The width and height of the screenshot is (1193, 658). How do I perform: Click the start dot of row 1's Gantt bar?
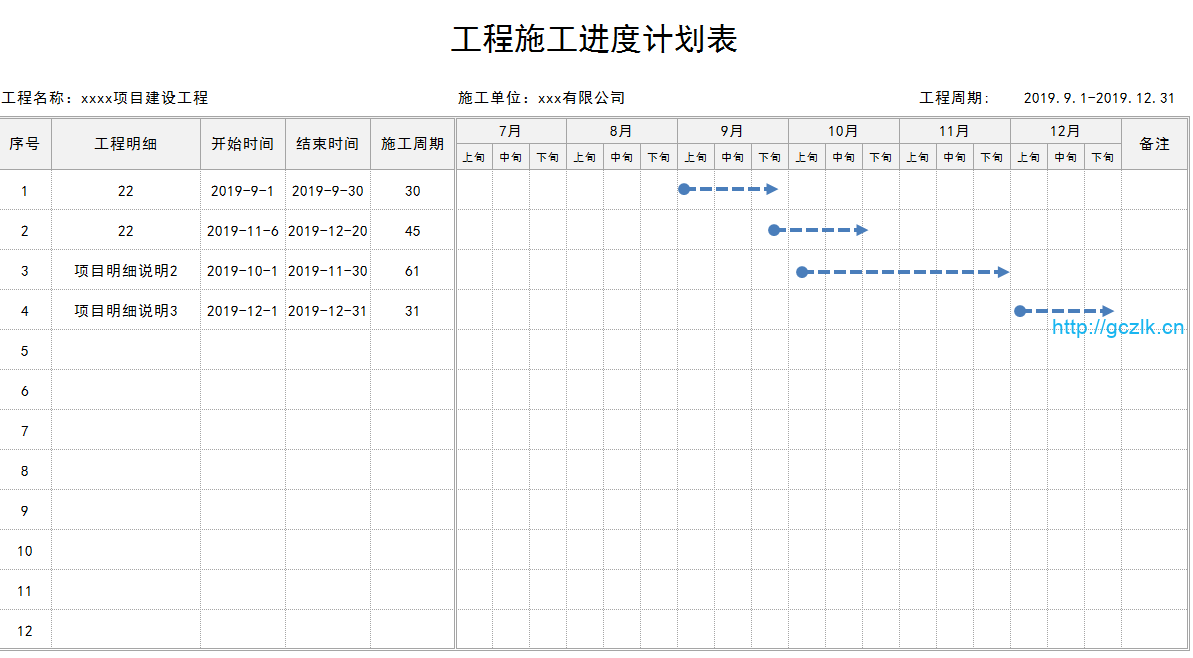(x=684, y=189)
